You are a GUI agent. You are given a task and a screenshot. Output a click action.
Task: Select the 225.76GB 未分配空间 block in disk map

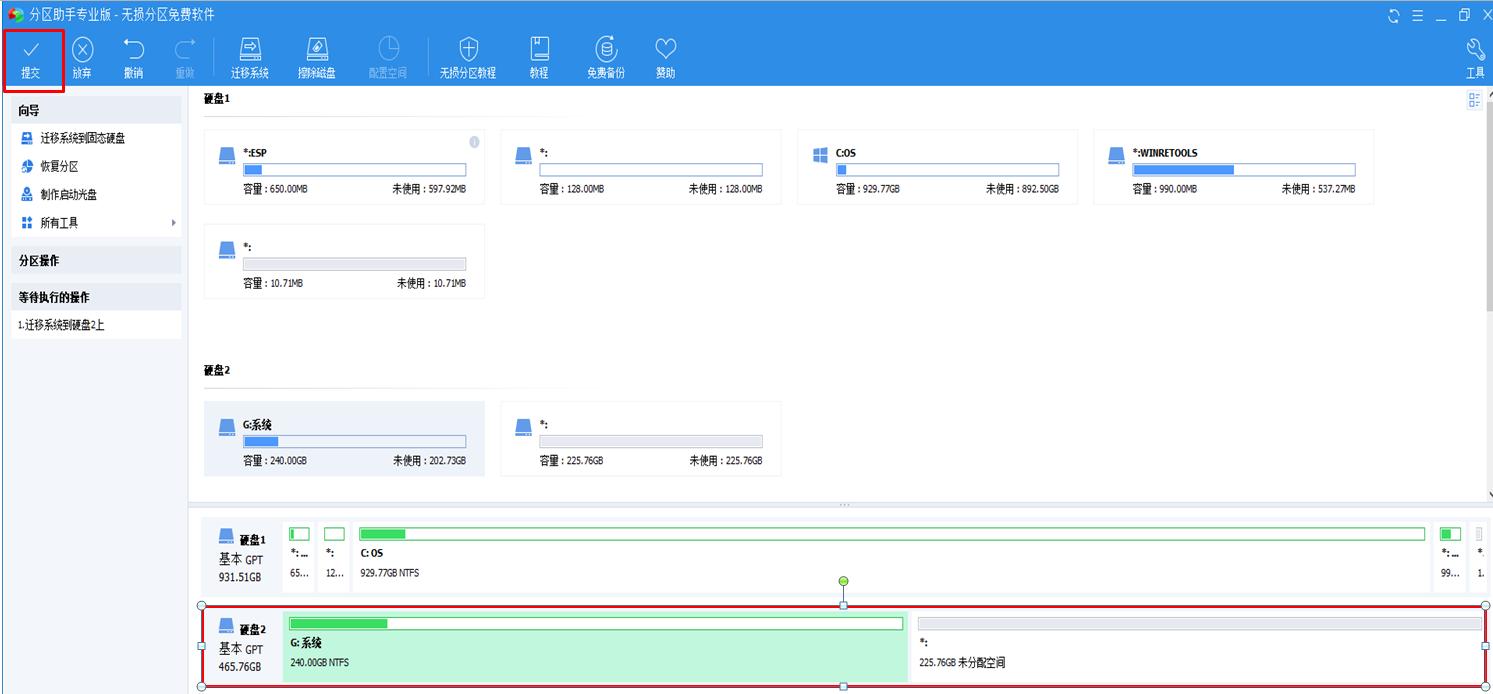(x=1198, y=647)
